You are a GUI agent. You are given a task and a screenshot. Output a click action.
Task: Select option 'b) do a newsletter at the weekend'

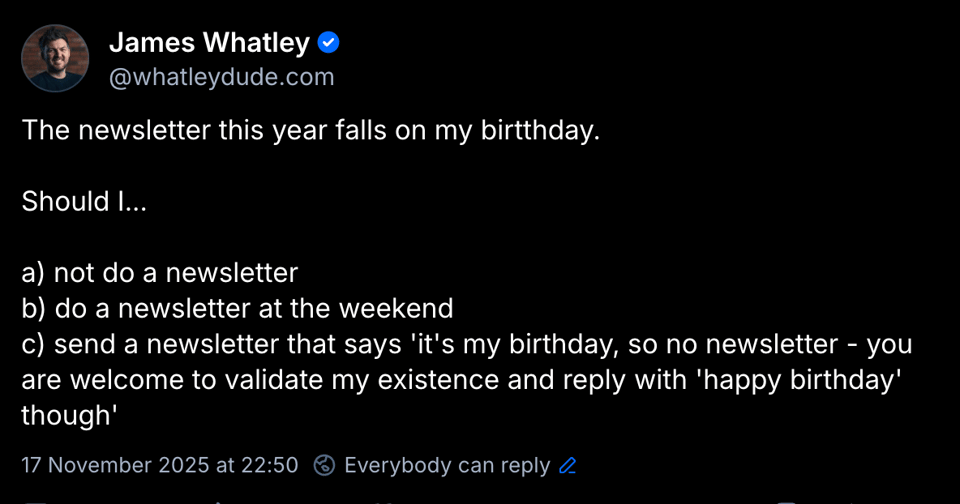237,307
